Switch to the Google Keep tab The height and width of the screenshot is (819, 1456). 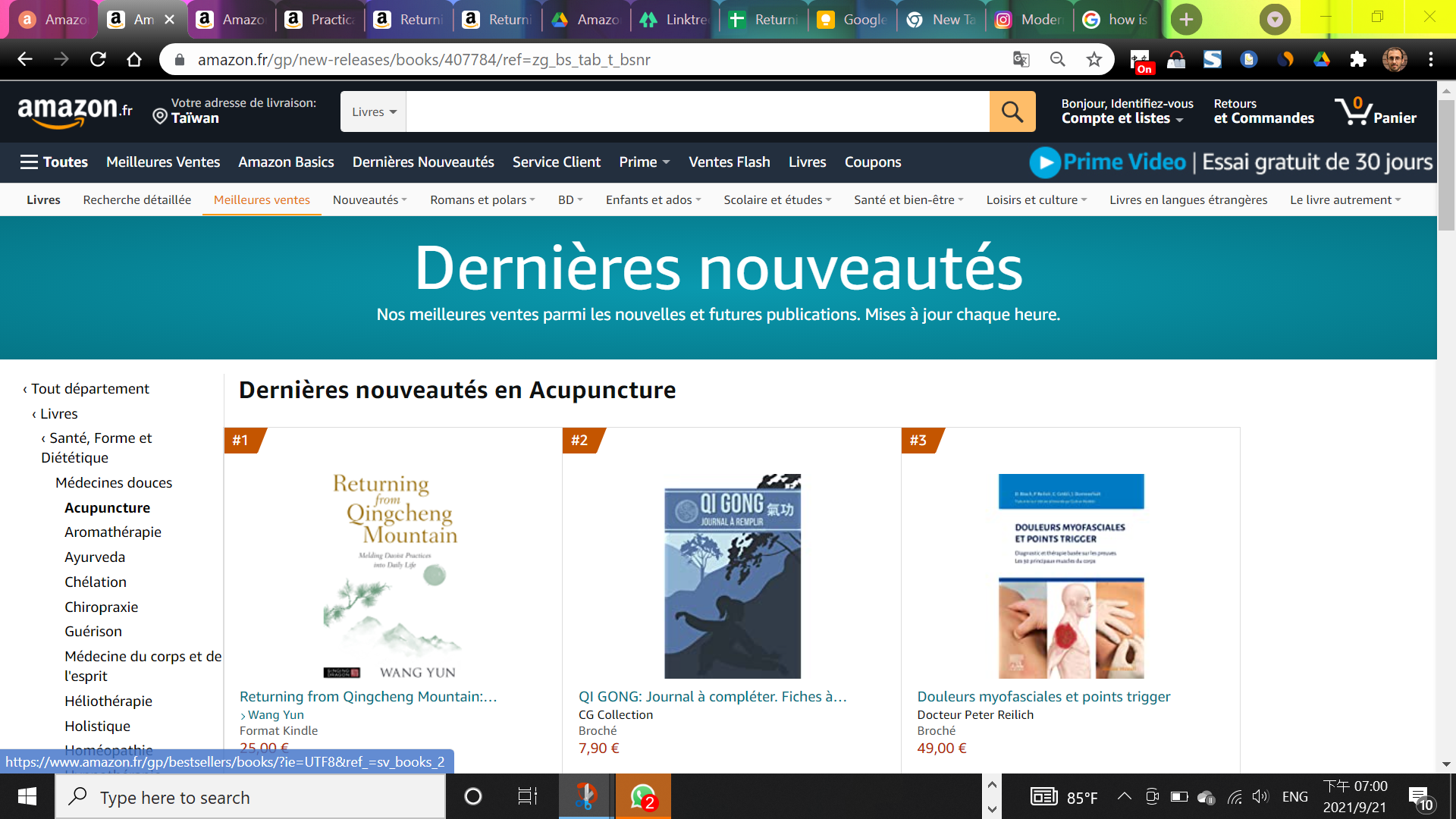[852, 20]
